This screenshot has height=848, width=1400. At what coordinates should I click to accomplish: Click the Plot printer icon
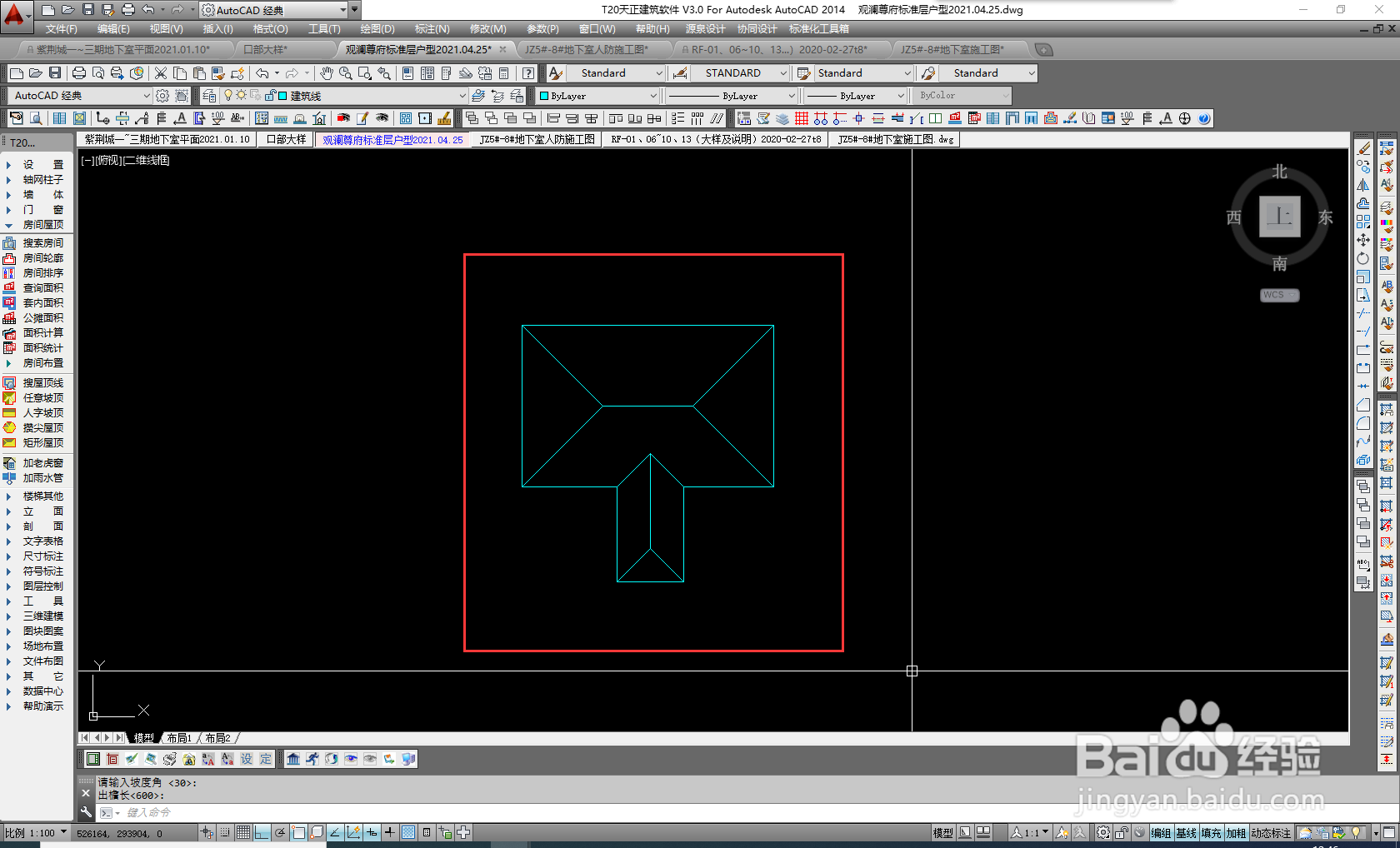pos(79,73)
